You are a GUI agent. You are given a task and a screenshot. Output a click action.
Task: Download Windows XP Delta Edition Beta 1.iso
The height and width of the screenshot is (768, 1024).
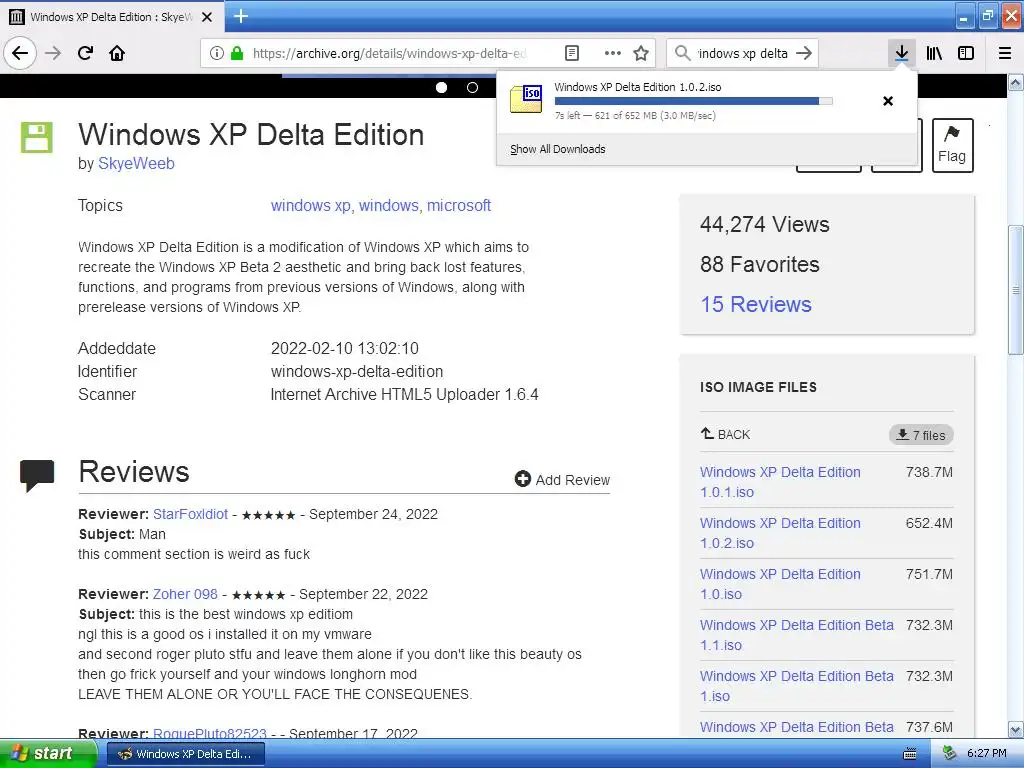click(x=797, y=686)
